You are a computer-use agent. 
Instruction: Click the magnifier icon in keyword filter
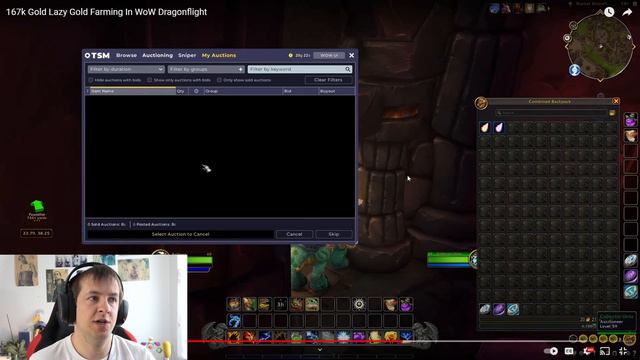coord(348,69)
